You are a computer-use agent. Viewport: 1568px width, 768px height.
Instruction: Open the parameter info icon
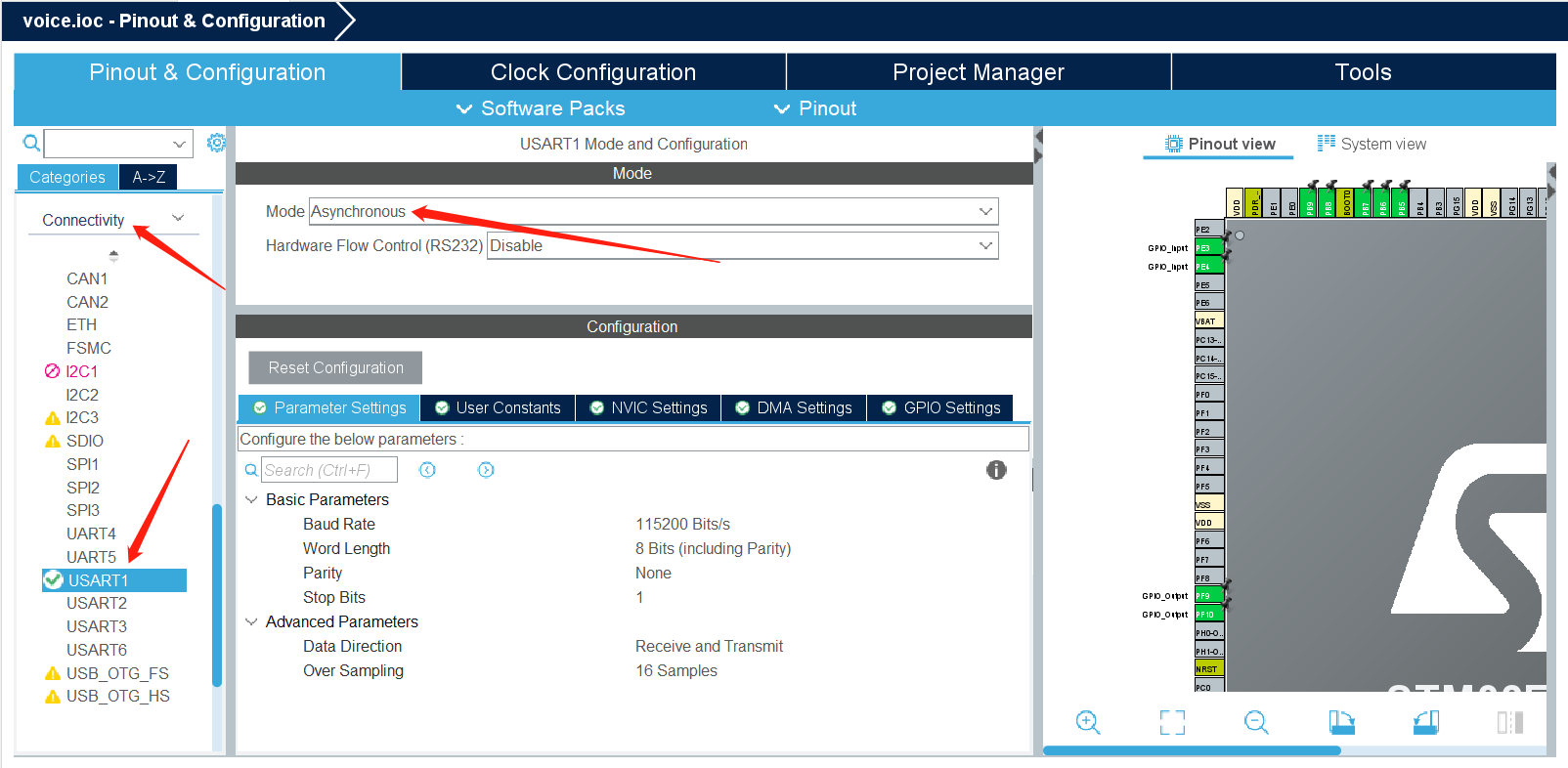pos(996,470)
